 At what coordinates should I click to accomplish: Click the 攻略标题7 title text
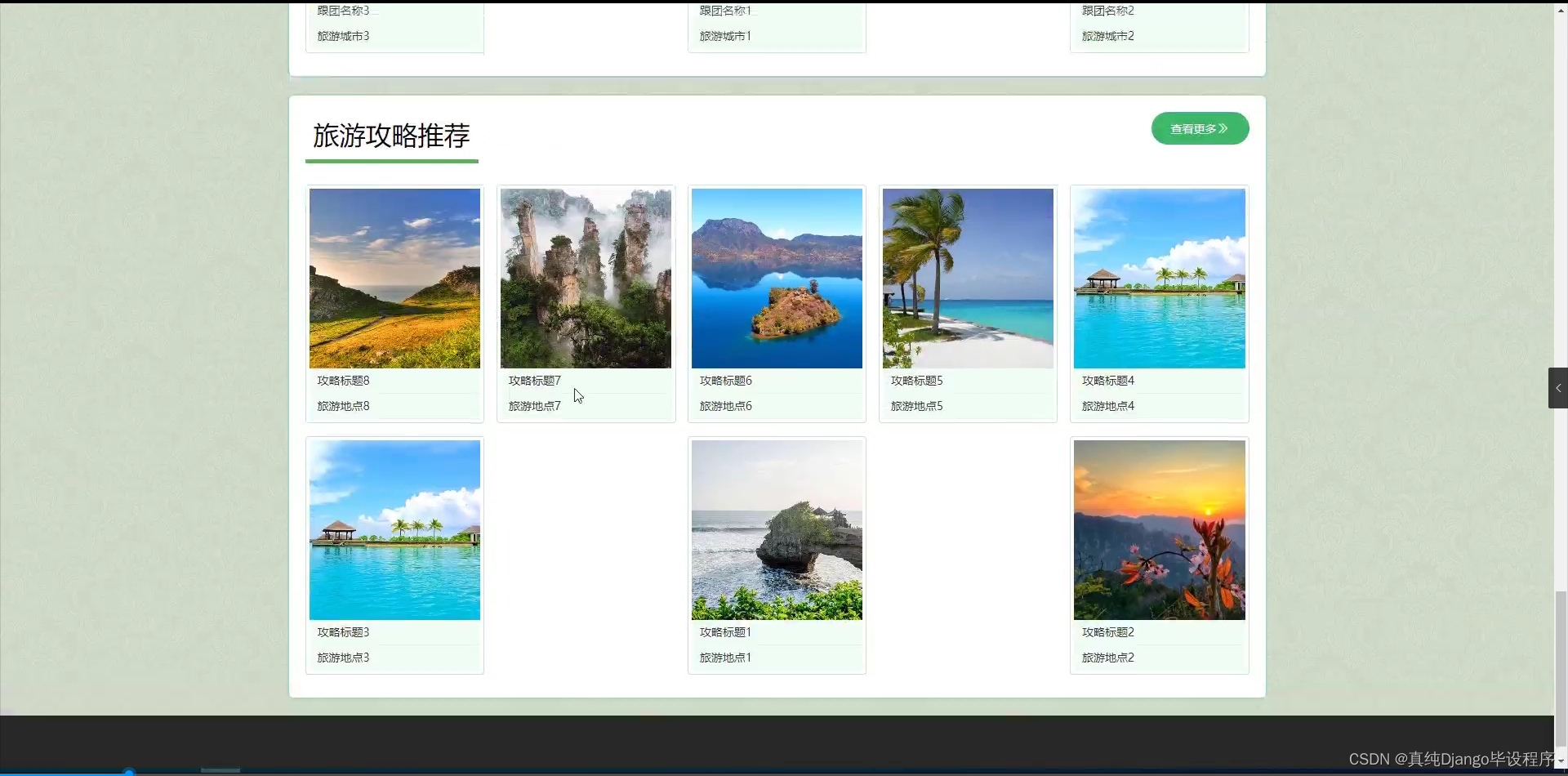(x=534, y=381)
